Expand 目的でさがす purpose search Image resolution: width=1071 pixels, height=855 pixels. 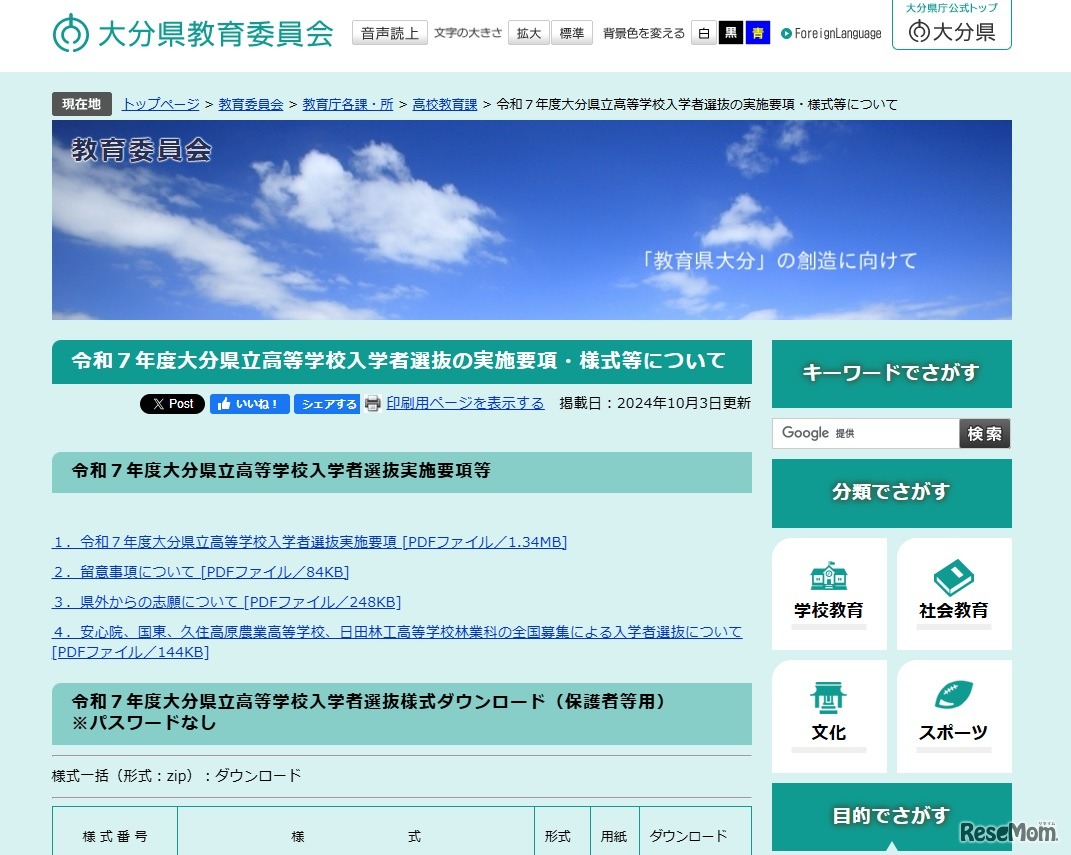click(x=891, y=816)
